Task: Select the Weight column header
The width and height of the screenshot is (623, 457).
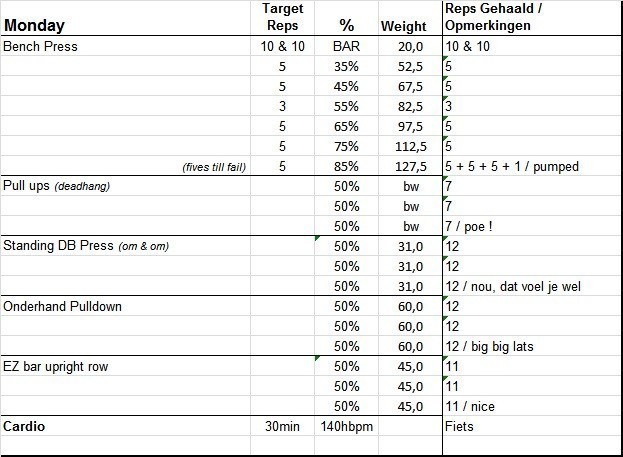Action: pyautogui.click(x=404, y=26)
